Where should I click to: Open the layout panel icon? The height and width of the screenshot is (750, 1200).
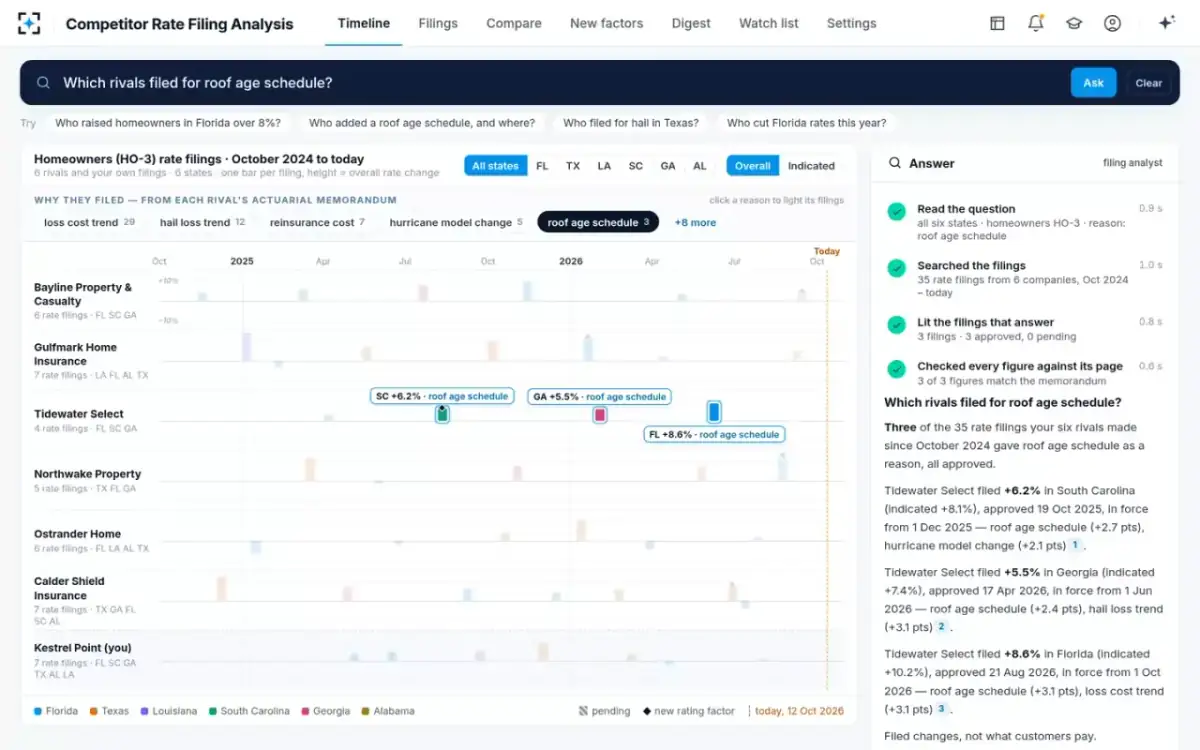point(997,23)
